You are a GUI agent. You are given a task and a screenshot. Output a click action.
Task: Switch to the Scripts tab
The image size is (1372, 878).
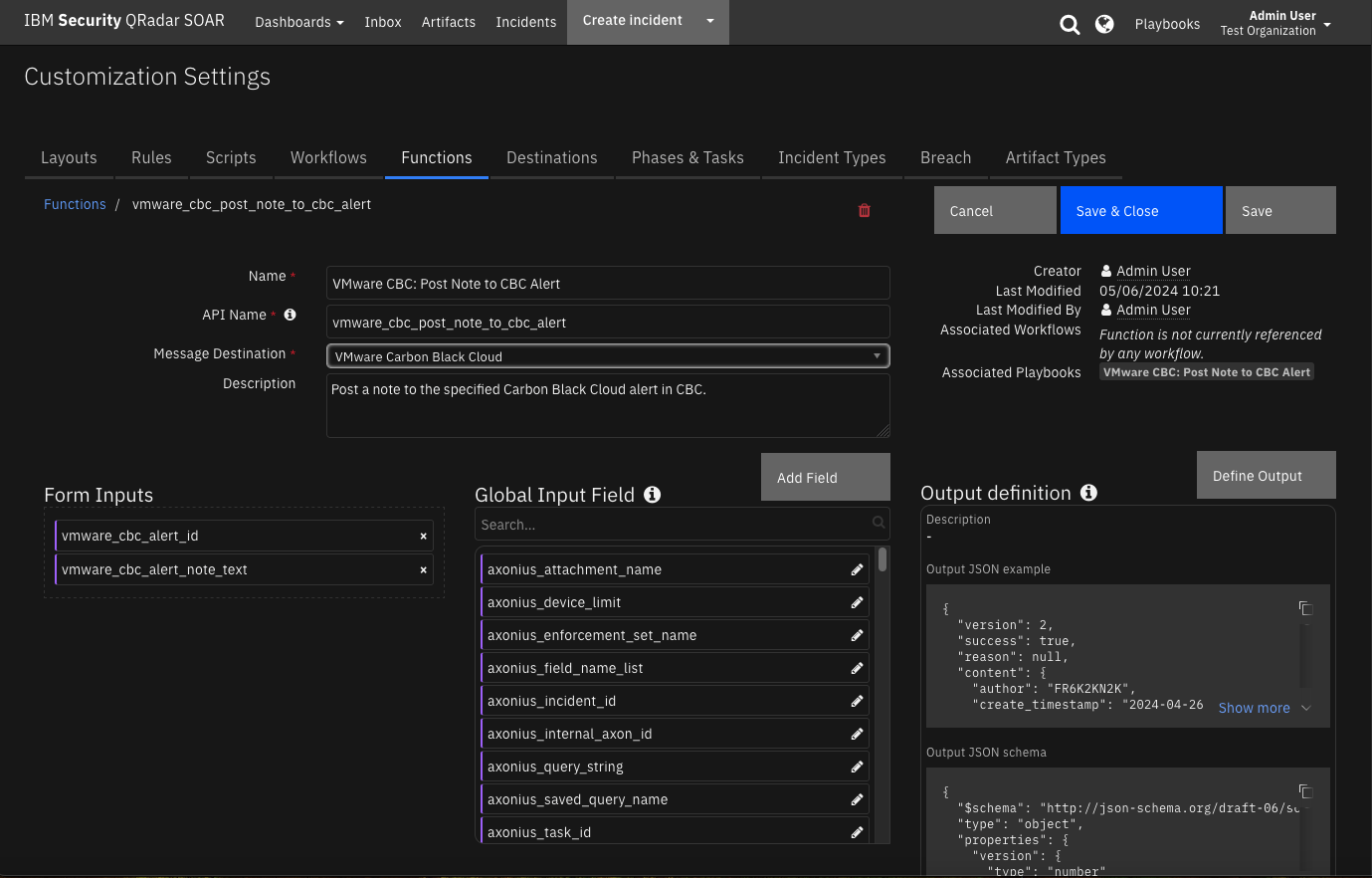(x=231, y=157)
